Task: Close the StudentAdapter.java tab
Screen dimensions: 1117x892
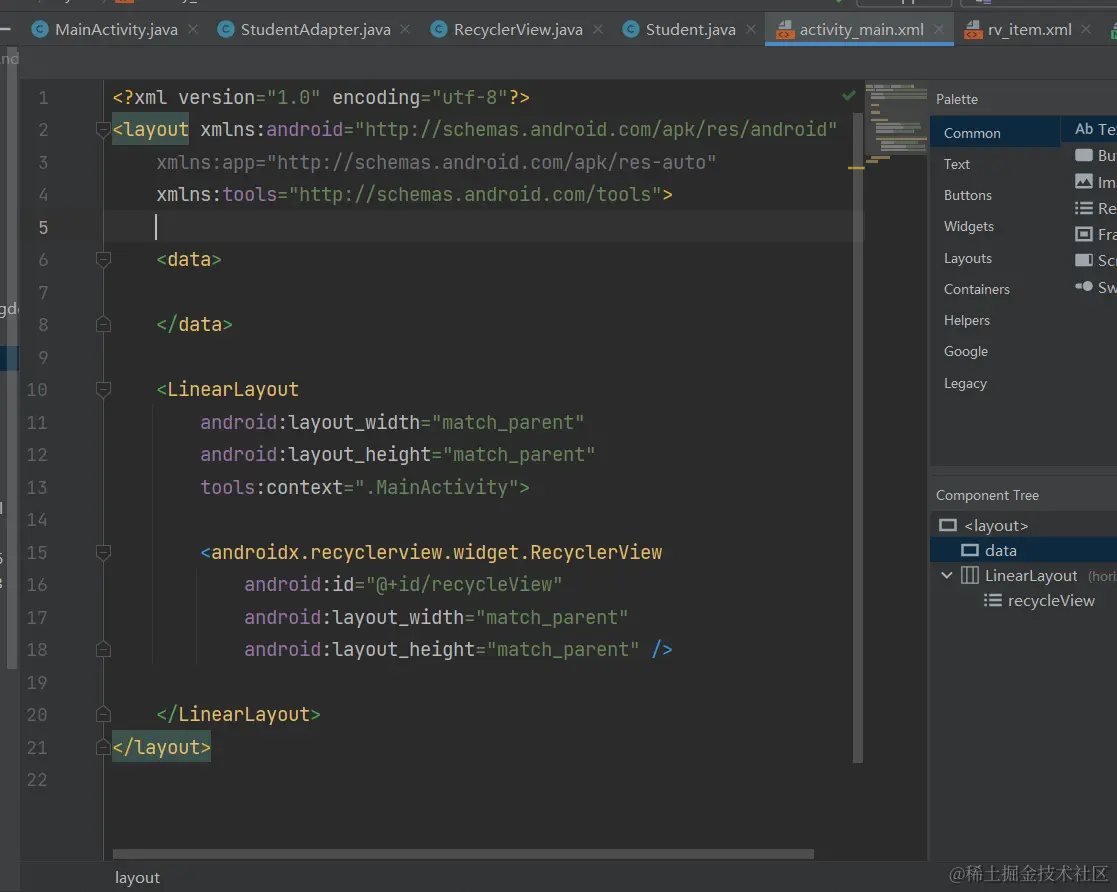Action: click(x=407, y=30)
